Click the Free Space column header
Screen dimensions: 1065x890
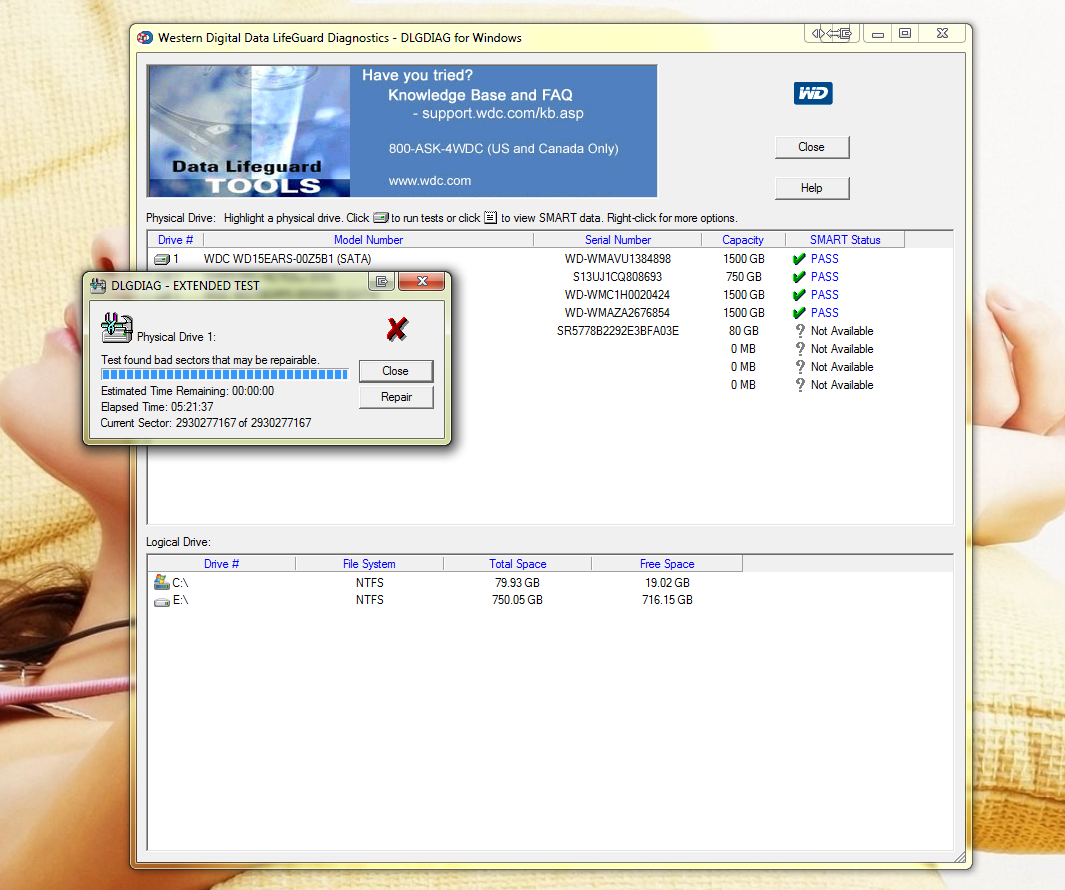(x=667, y=564)
